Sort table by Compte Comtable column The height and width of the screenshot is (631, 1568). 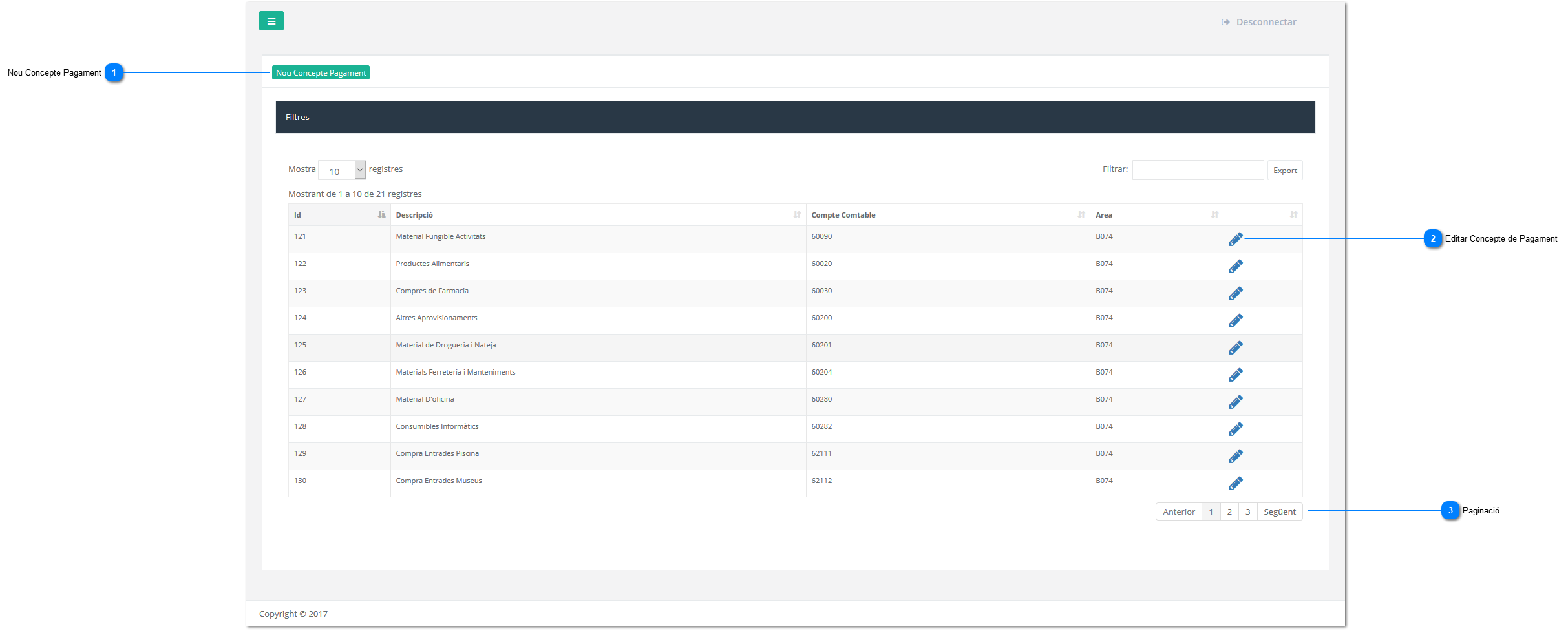(x=947, y=215)
